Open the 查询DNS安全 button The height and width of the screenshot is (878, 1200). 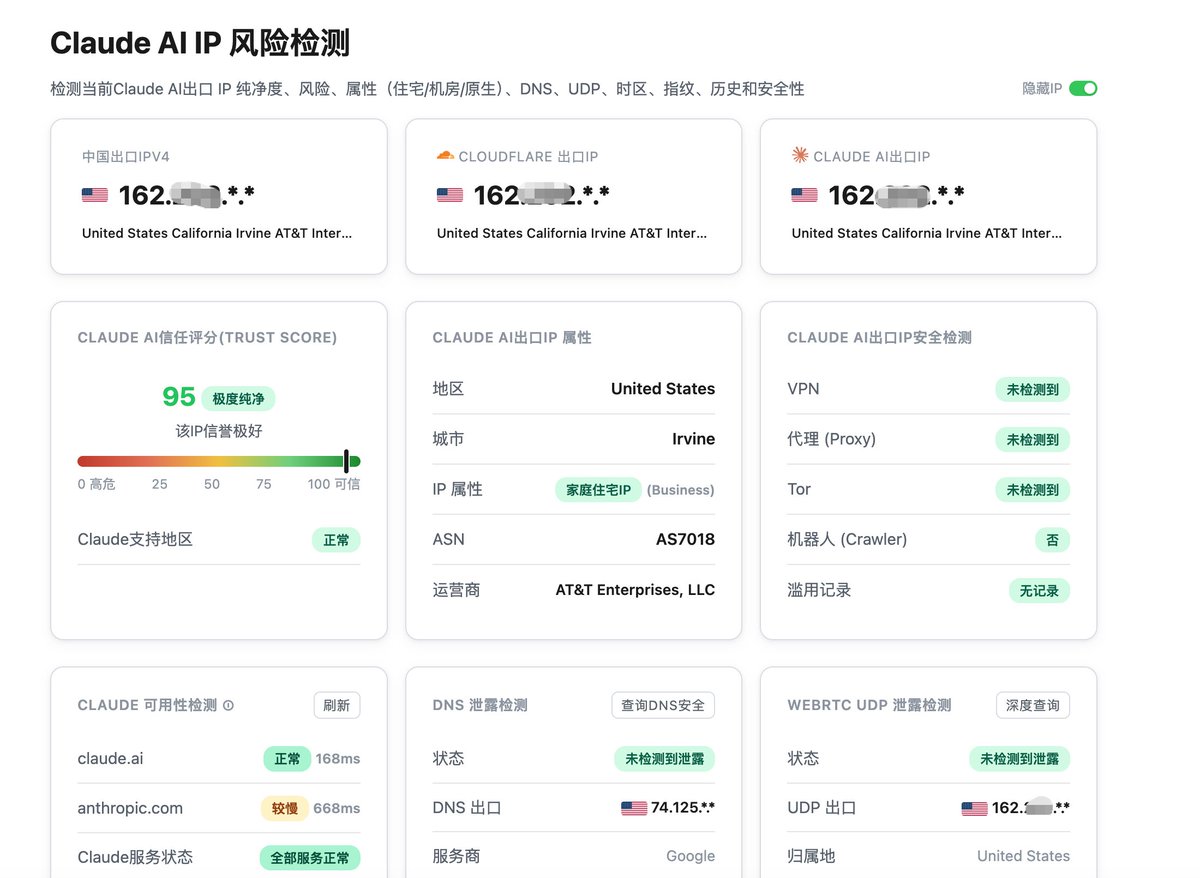[x=663, y=705]
